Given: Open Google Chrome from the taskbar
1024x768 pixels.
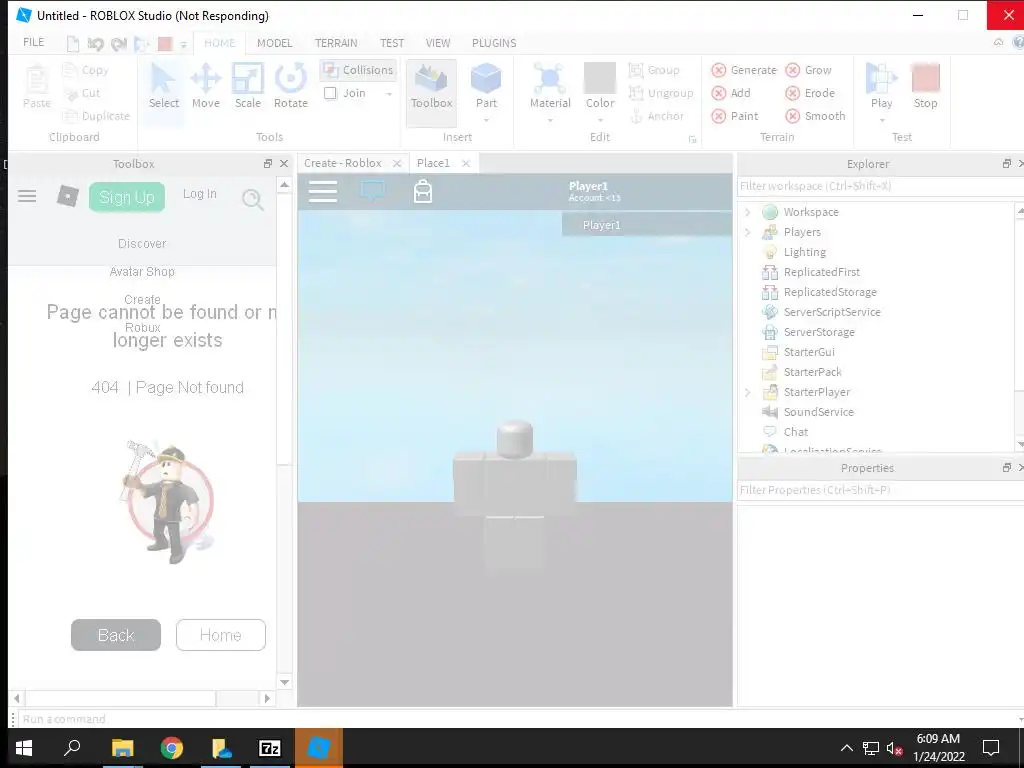Looking at the screenshot, I should (172, 748).
